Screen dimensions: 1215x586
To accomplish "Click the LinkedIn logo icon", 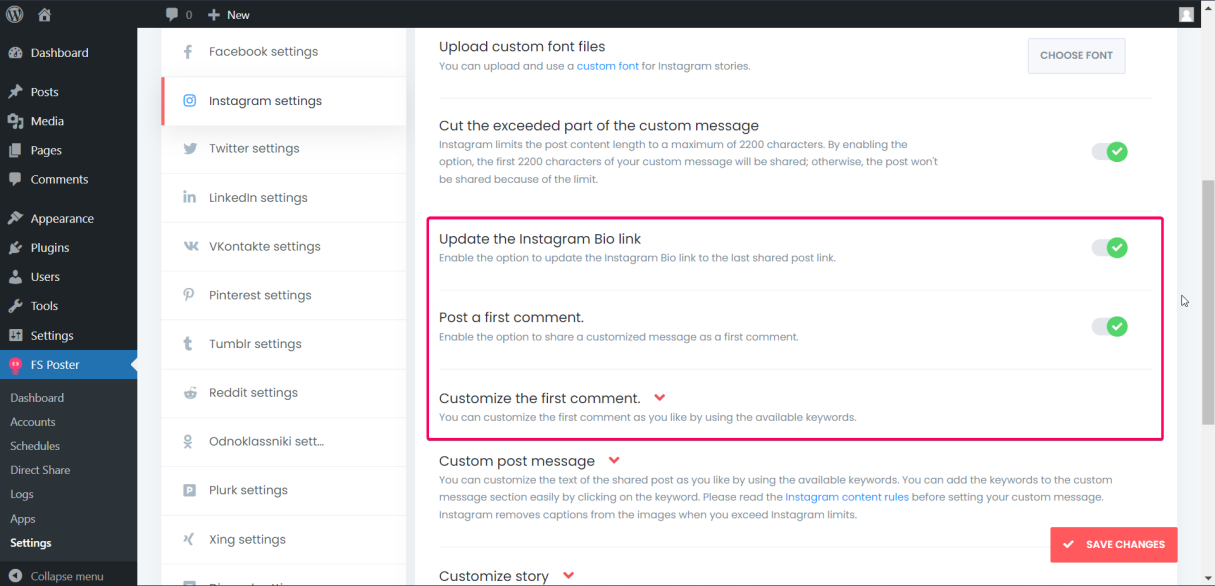I will [x=189, y=197].
